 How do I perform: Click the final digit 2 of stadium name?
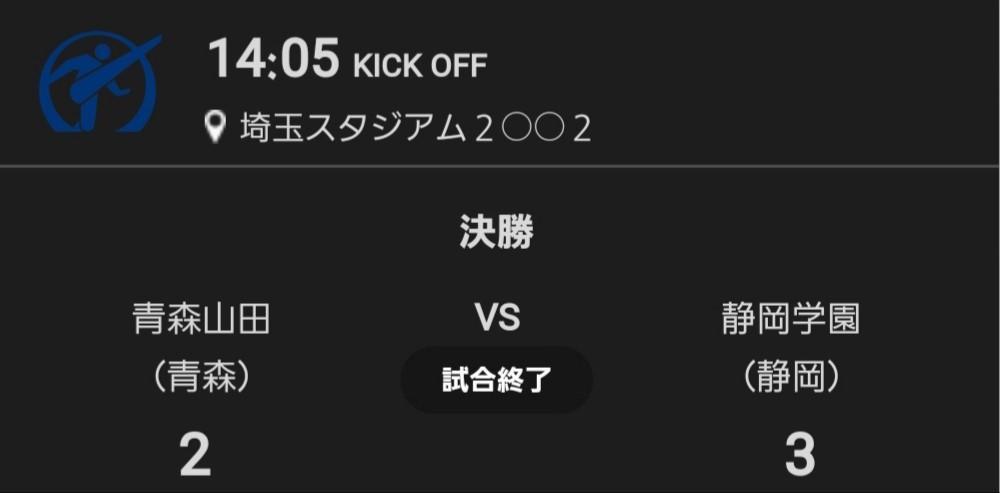[581, 129]
